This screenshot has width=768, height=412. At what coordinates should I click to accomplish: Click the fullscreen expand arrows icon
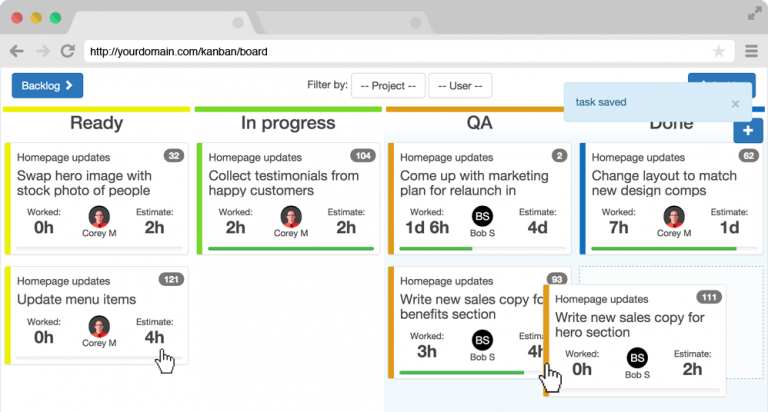tap(753, 13)
